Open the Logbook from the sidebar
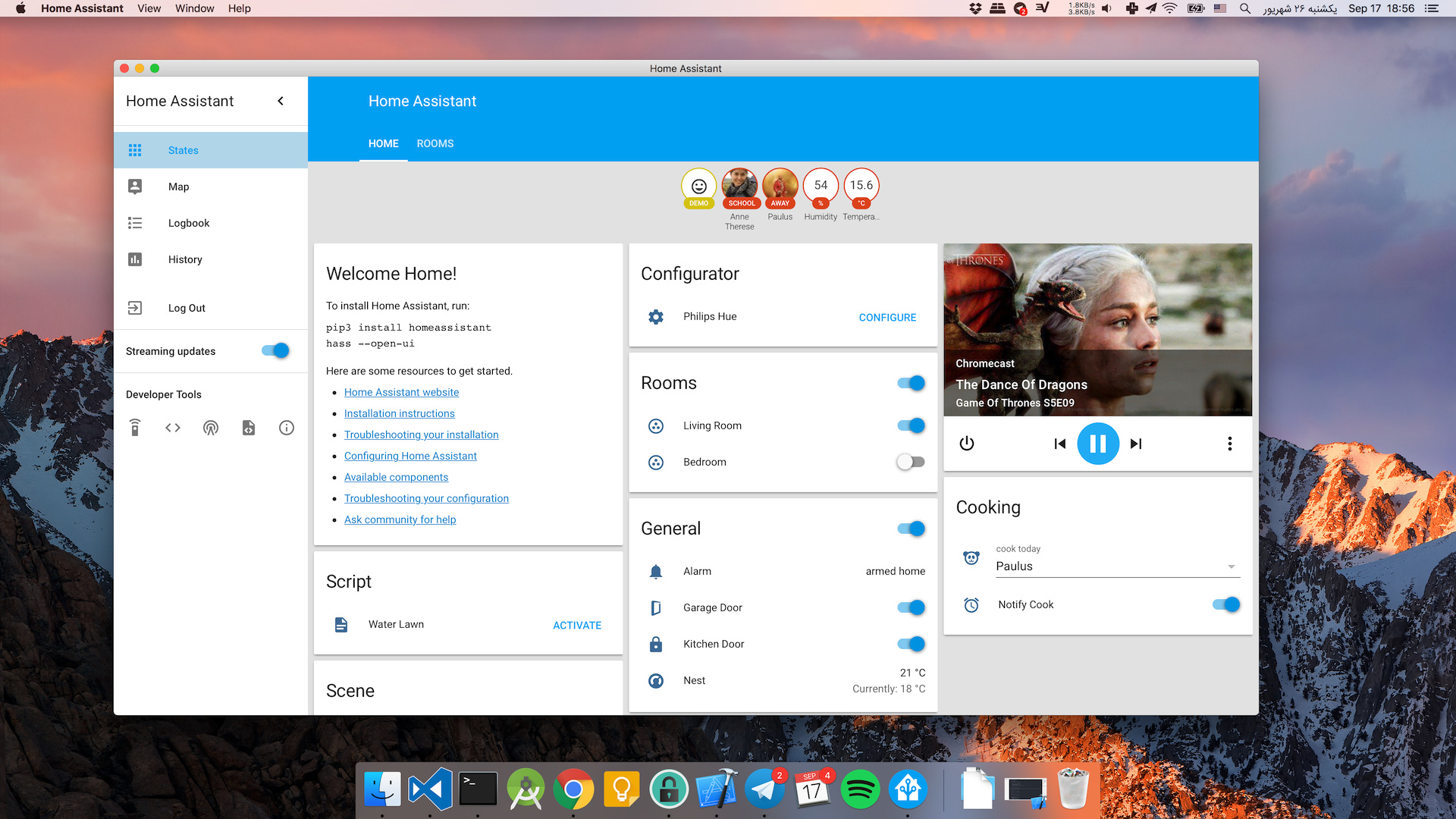The width and height of the screenshot is (1456, 819). tap(188, 222)
